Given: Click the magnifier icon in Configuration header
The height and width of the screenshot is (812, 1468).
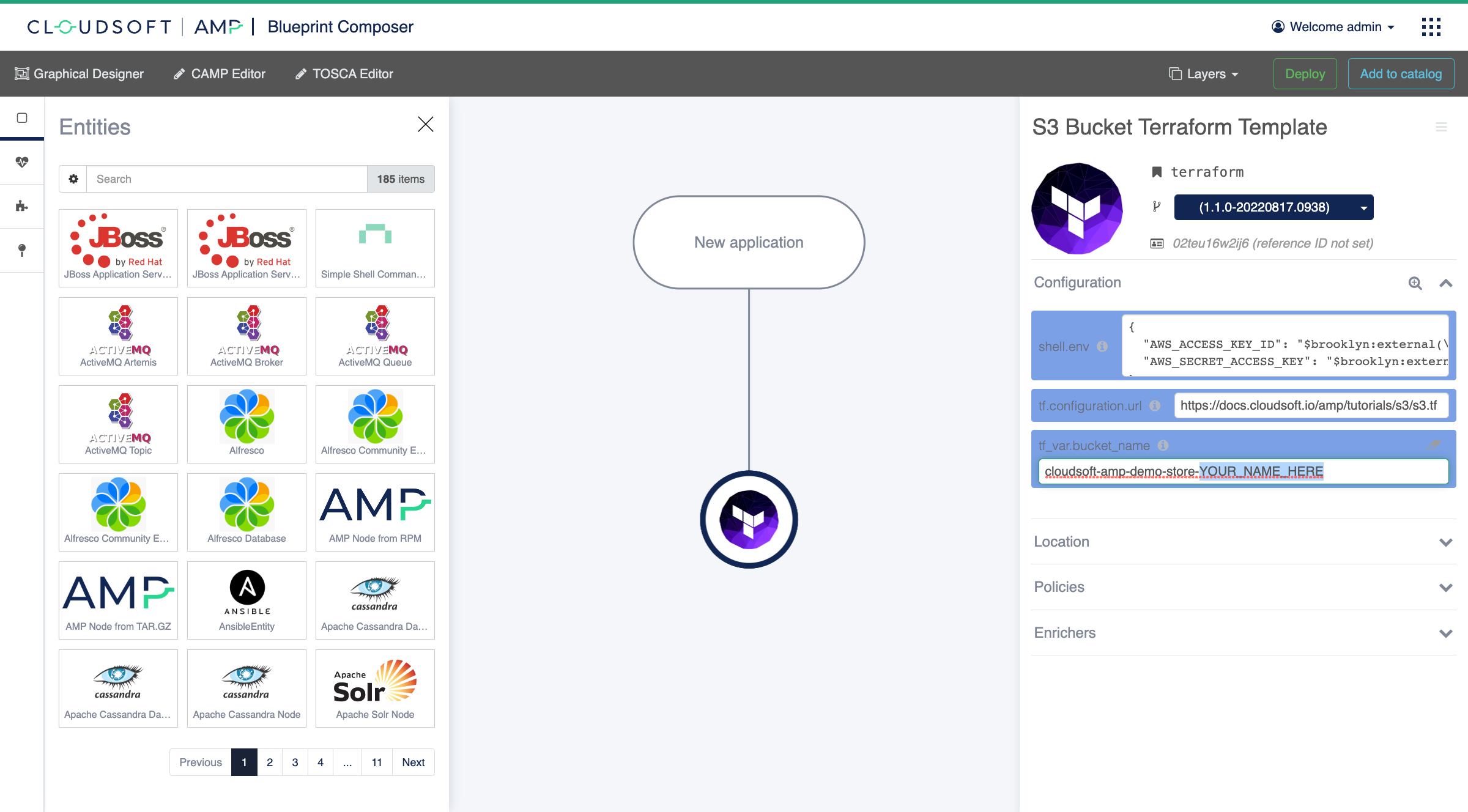Looking at the screenshot, I should pyautogui.click(x=1415, y=283).
